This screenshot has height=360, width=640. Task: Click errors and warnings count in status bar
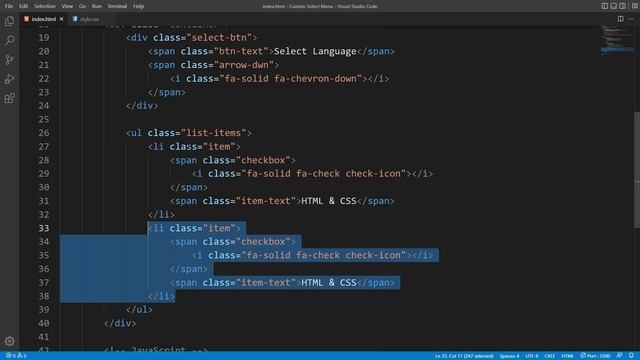[16, 356]
